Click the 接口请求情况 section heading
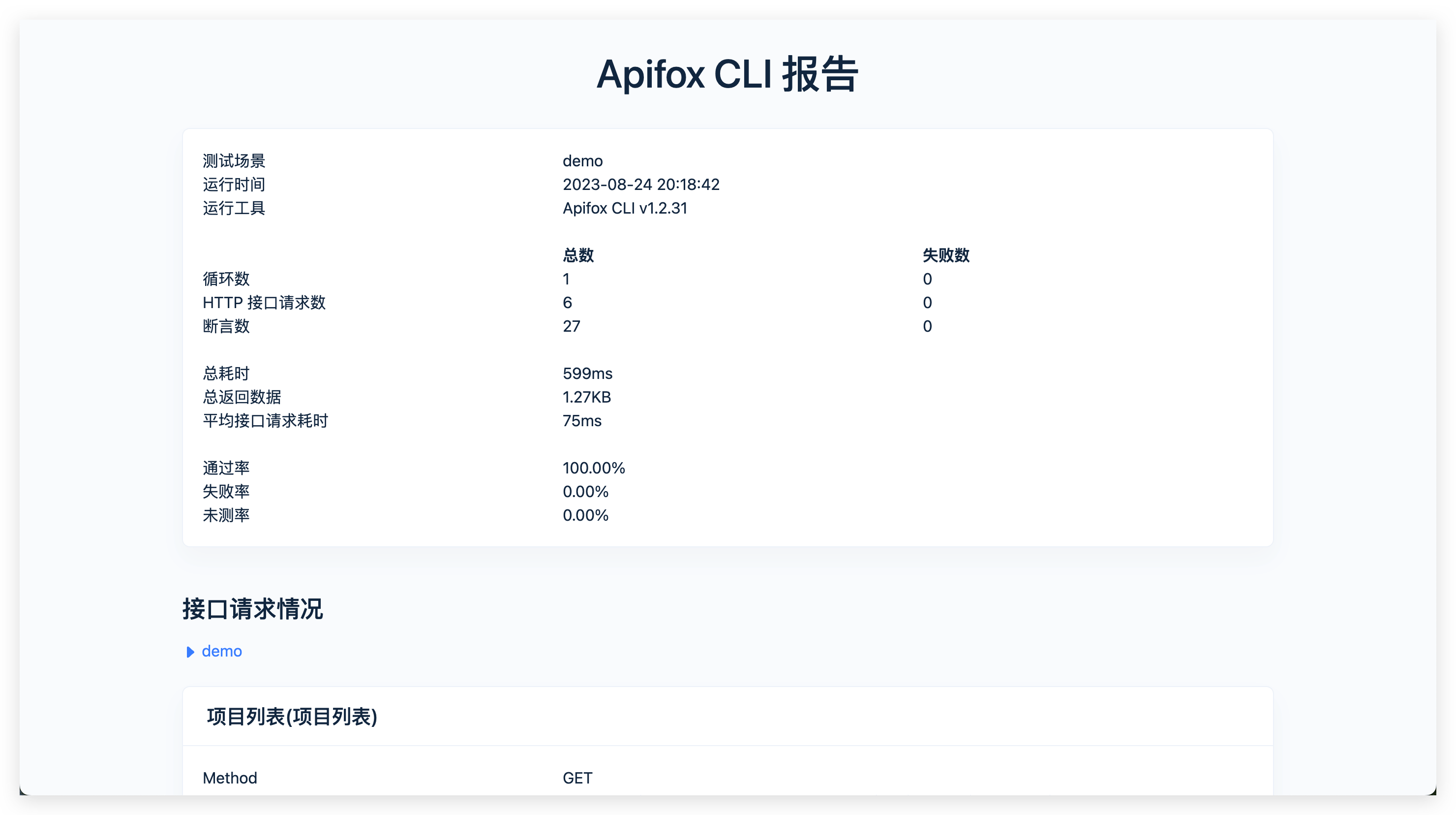The height and width of the screenshot is (815, 1456). (x=253, y=610)
